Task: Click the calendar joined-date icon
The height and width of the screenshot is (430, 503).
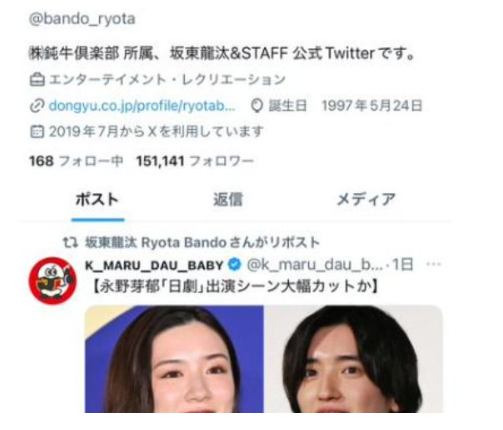Action: (37, 132)
